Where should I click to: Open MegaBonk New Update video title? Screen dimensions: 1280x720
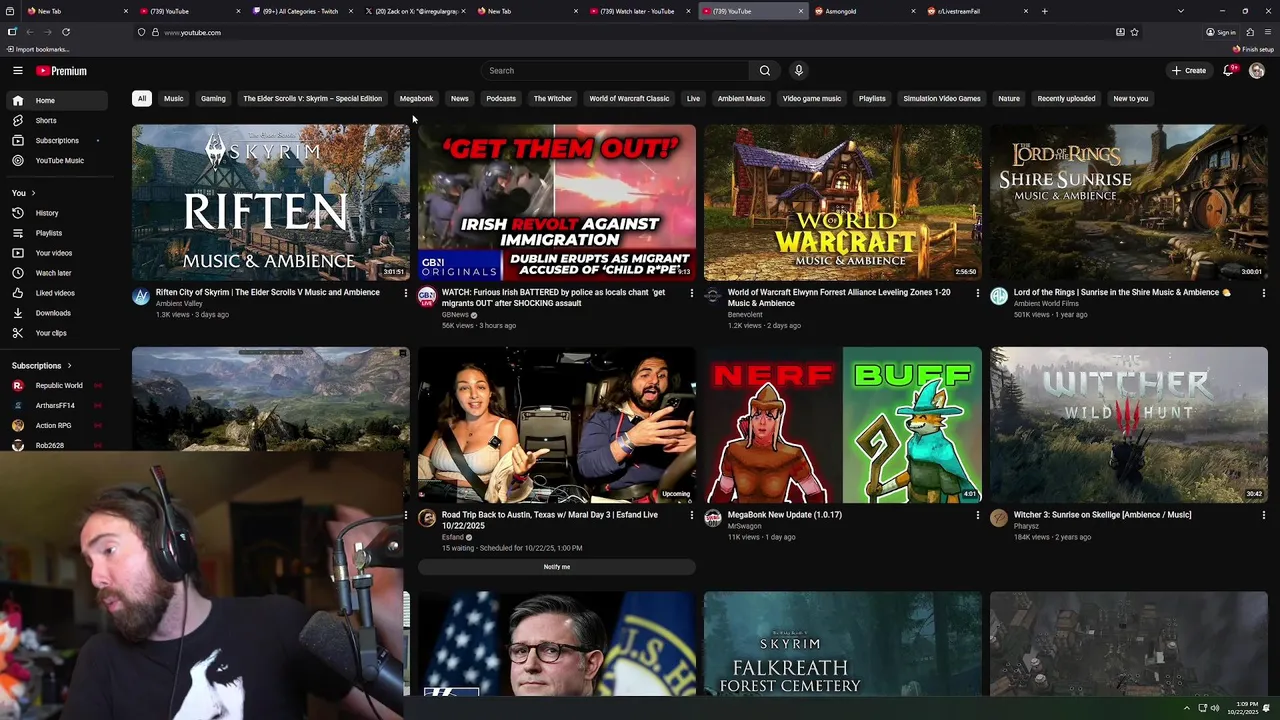pyautogui.click(x=785, y=515)
